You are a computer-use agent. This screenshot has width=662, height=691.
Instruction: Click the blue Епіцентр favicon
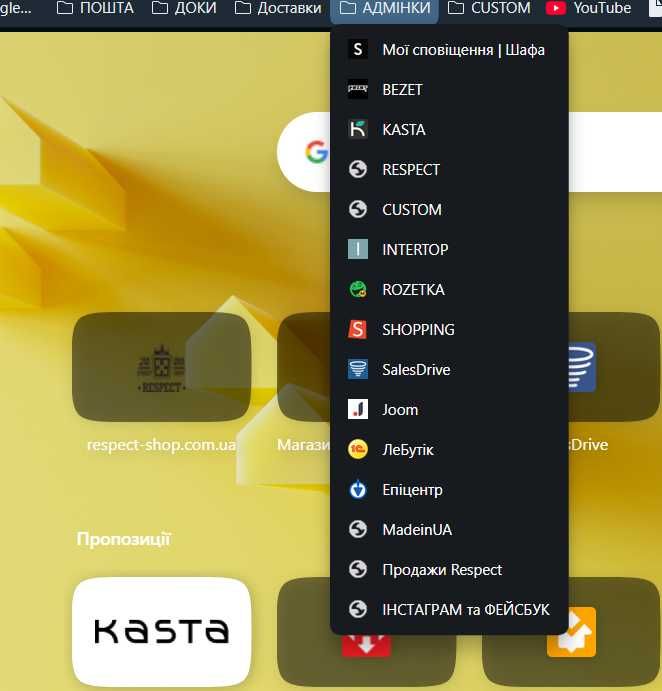click(x=358, y=489)
